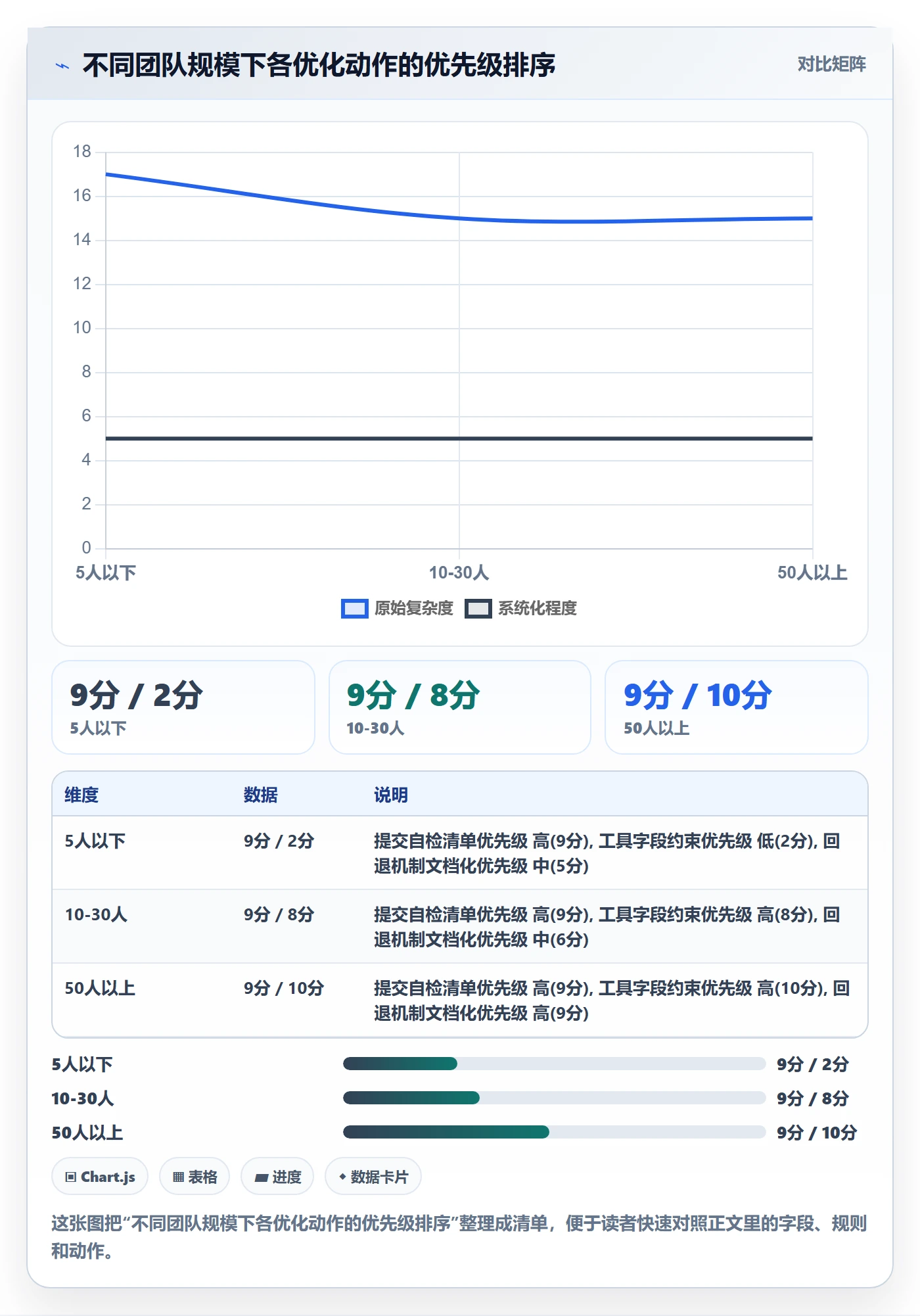Select the 数据卡片 tag chip

tap(373, 1177)
